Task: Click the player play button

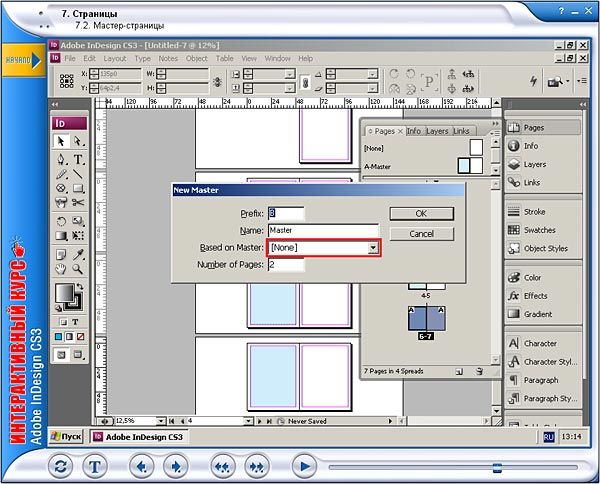Action: tap(305, 466)
